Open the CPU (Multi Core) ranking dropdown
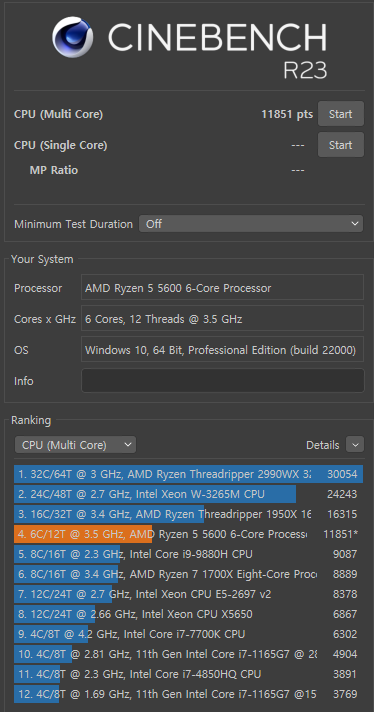374x712 pixels. pyautogui.click(x=75, y=445)
